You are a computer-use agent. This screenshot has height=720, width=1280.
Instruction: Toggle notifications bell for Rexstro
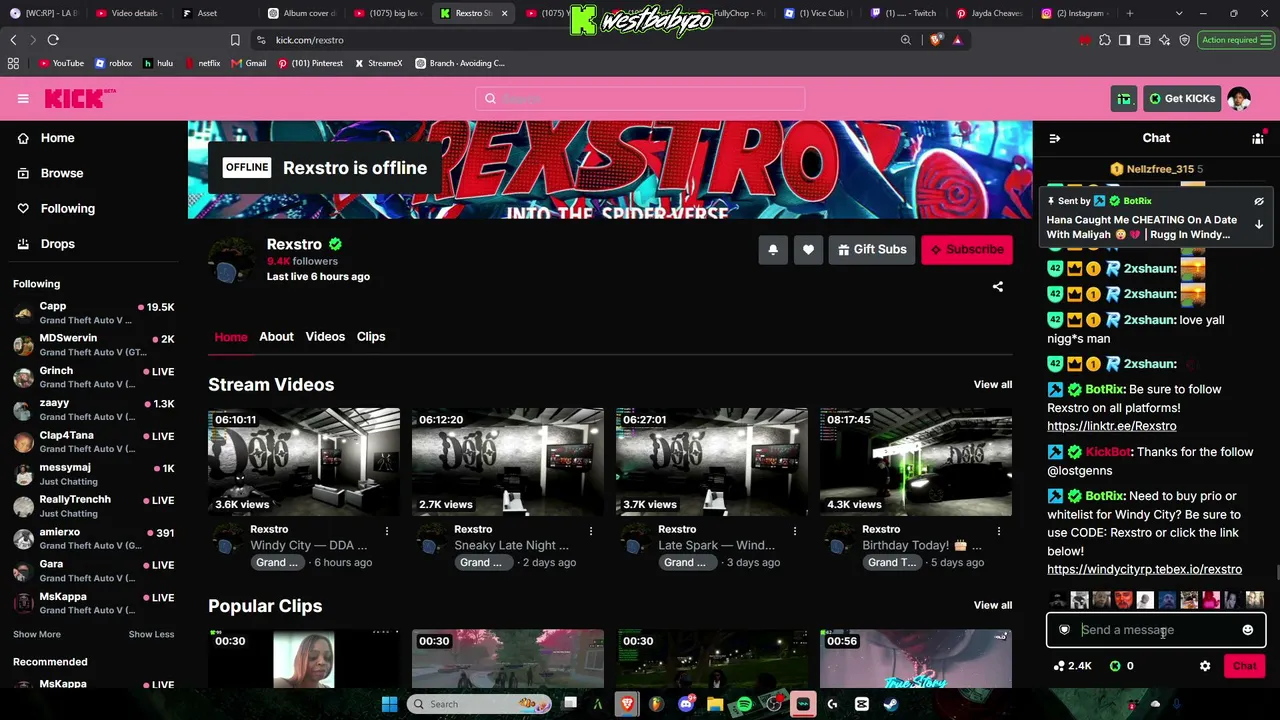tap(773, 250)
